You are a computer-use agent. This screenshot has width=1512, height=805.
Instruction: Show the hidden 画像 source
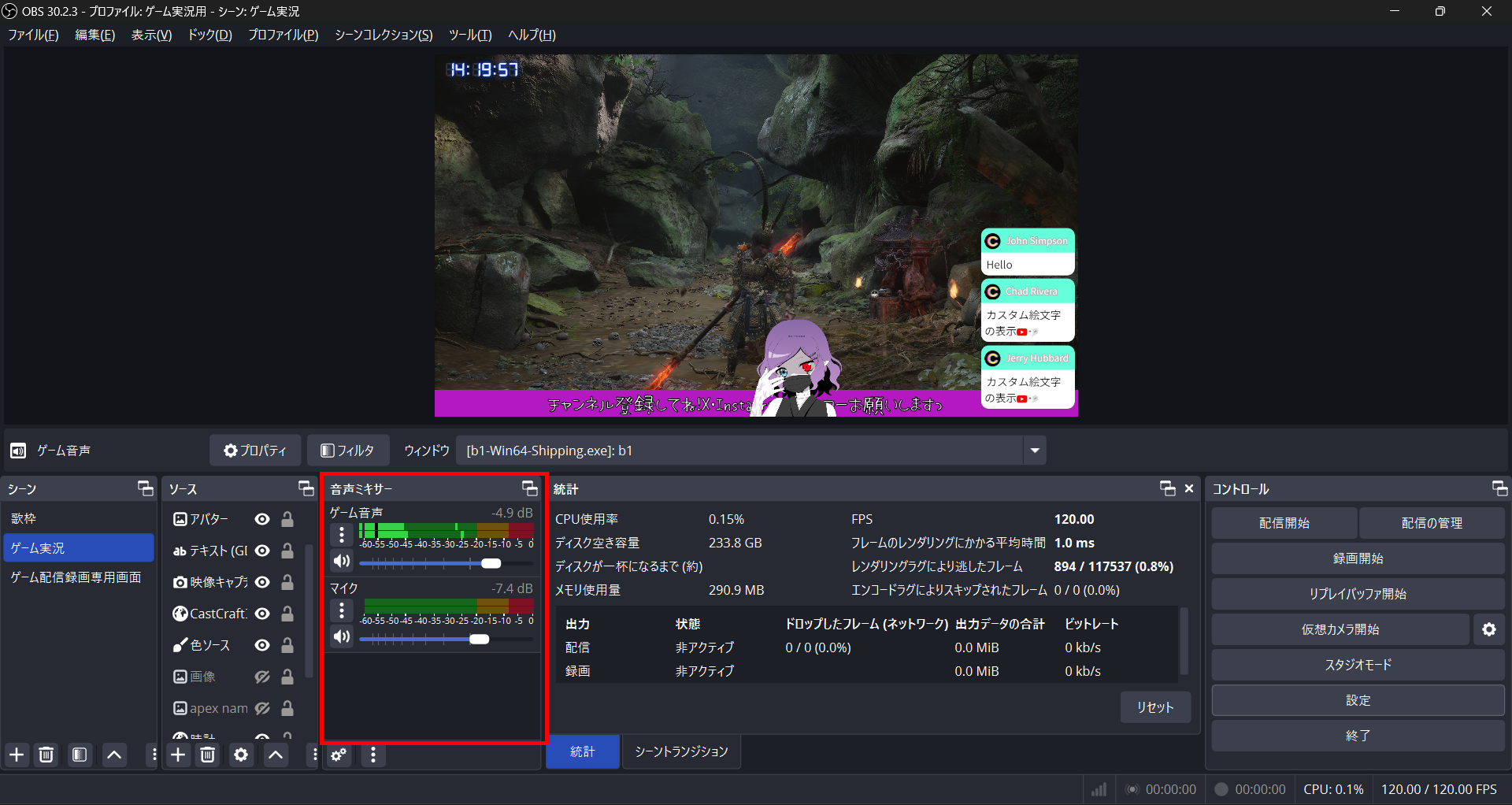pyautogui.click(x=262, y=677)
